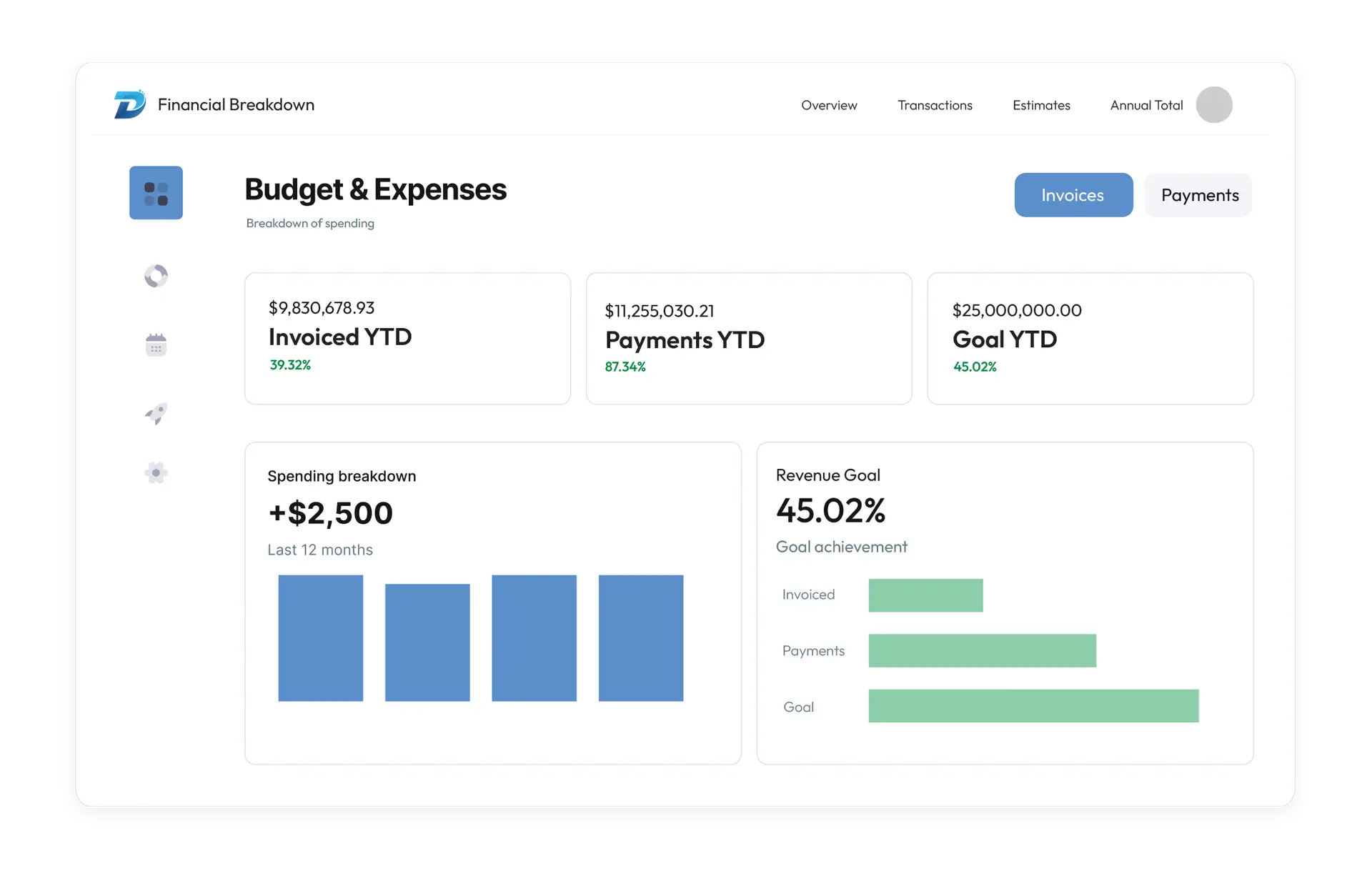Click the Financial Breakdown title text
This screenshot has height=869, width=1372.
(x=236, y=105)
